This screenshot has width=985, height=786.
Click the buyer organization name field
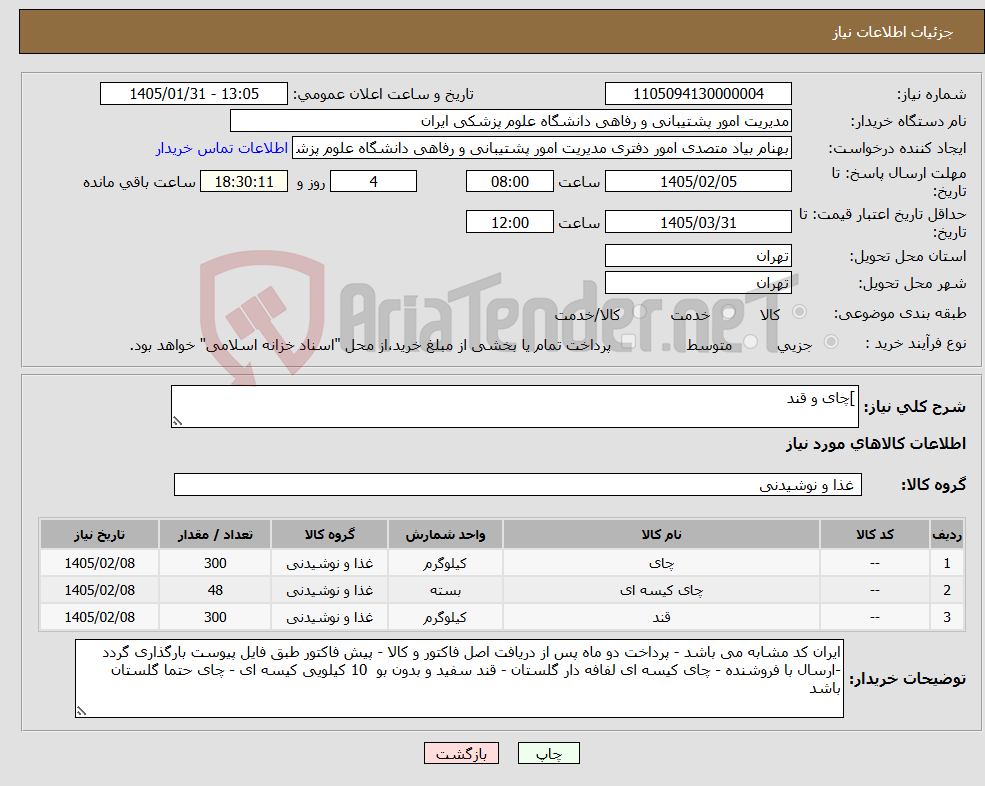click(511, 121)
